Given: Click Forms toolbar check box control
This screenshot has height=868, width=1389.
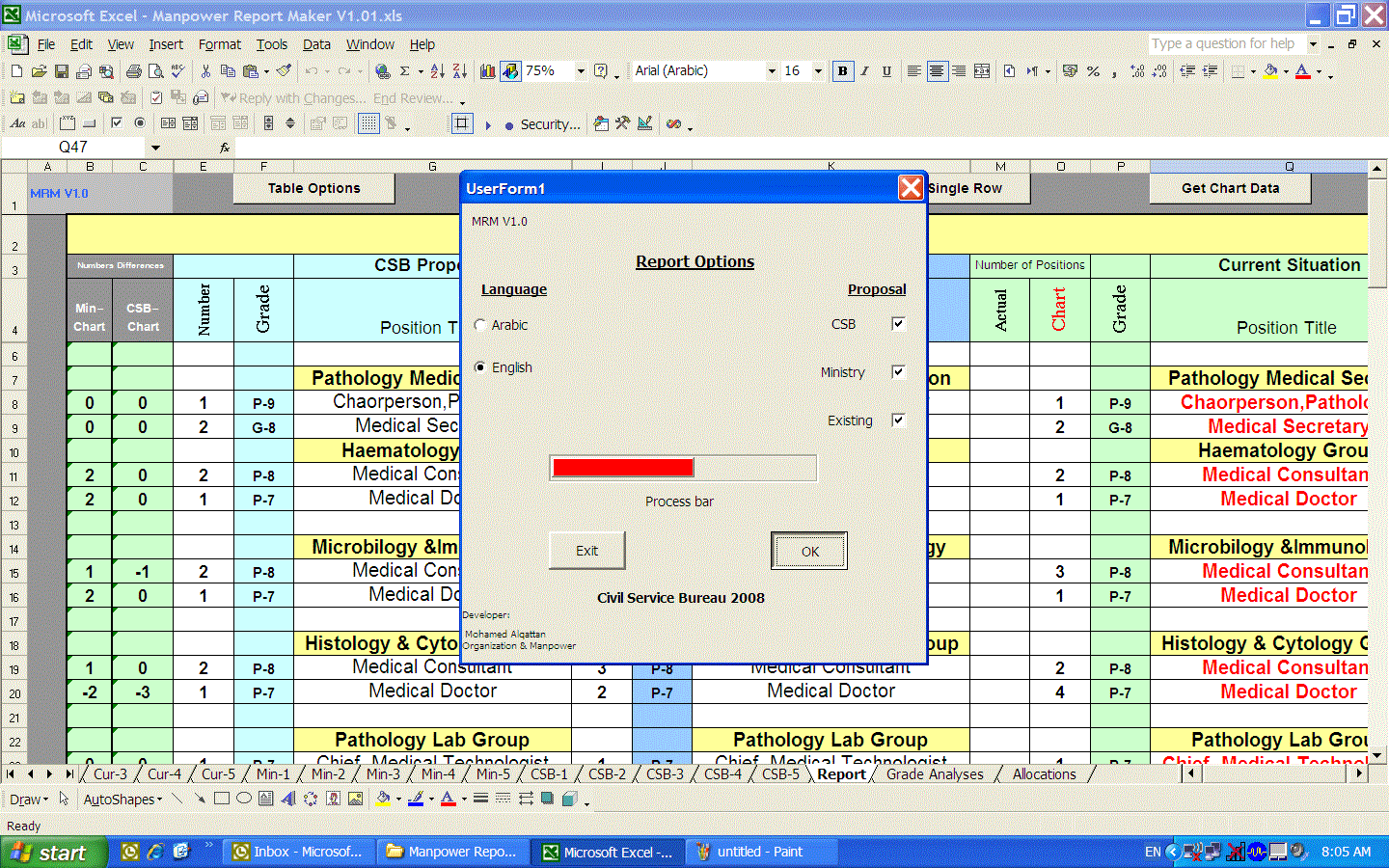Looking at the screenshot, I should 117,123.
